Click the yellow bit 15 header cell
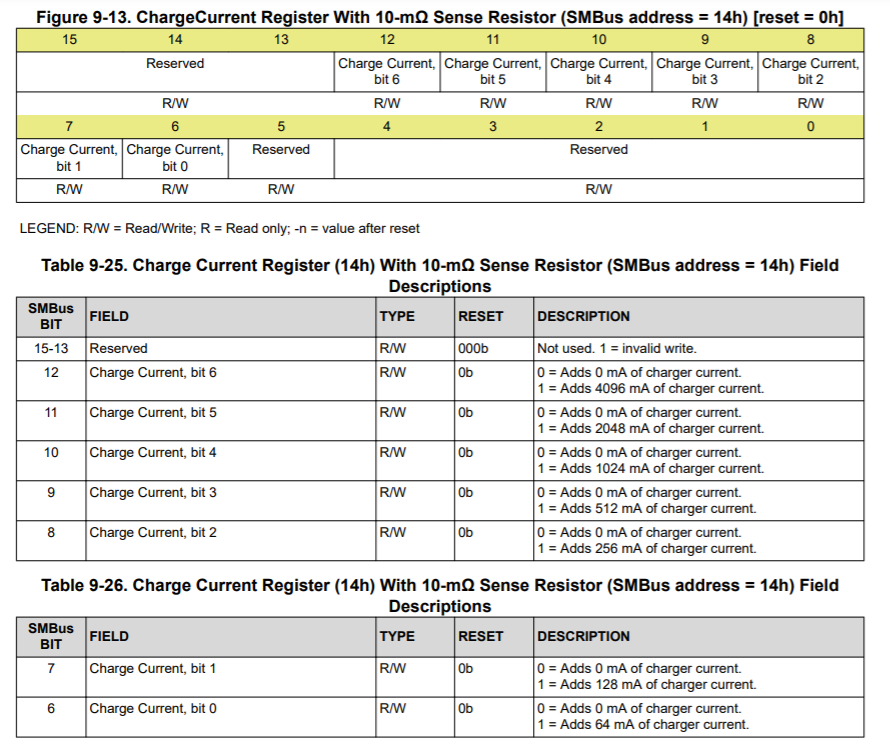This screenshot has width=890, height=751. coord(69,39)
